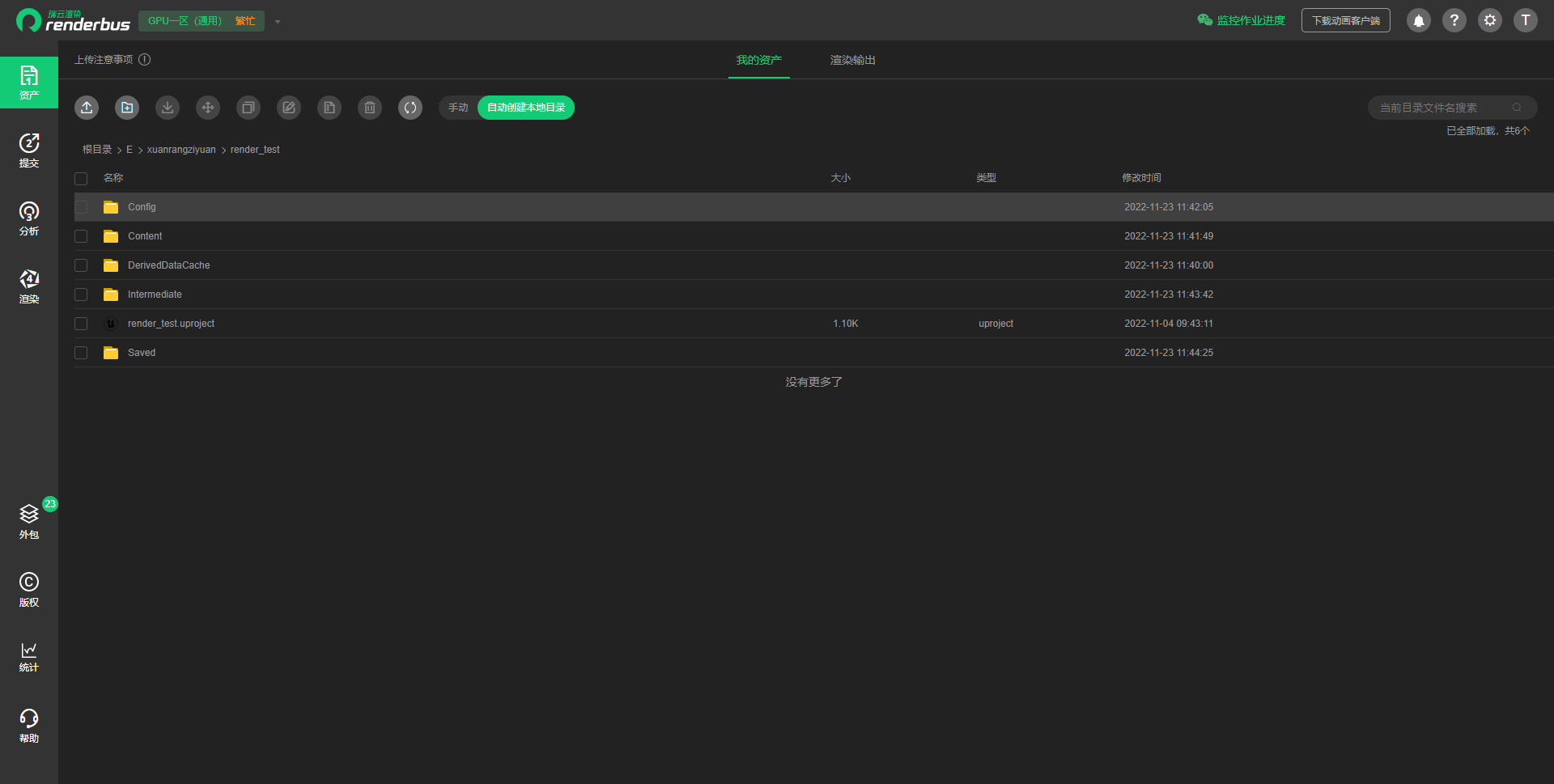Click the upload files icon
The image size is (1554, 784).
tap(87, 108)
